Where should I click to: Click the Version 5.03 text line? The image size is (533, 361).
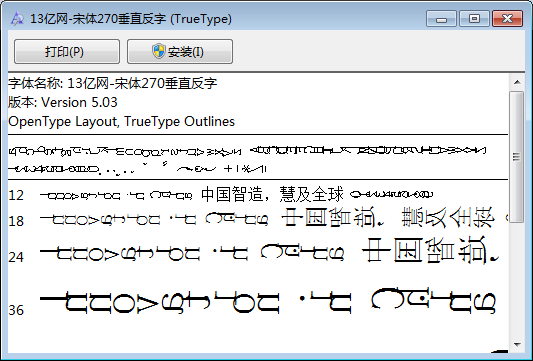tap(63, 102)
